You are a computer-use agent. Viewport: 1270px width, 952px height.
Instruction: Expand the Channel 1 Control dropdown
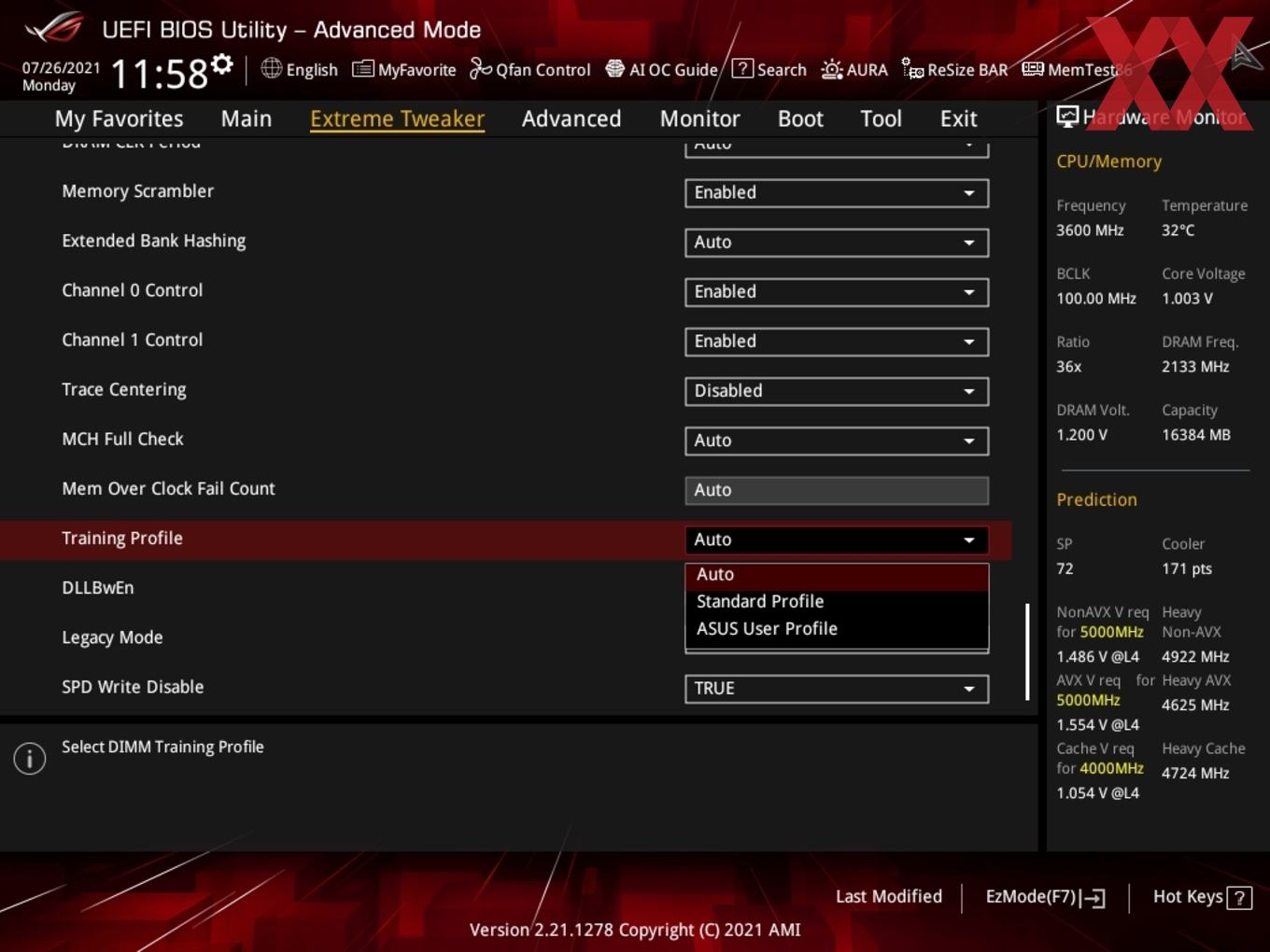(x=837, y=341)
